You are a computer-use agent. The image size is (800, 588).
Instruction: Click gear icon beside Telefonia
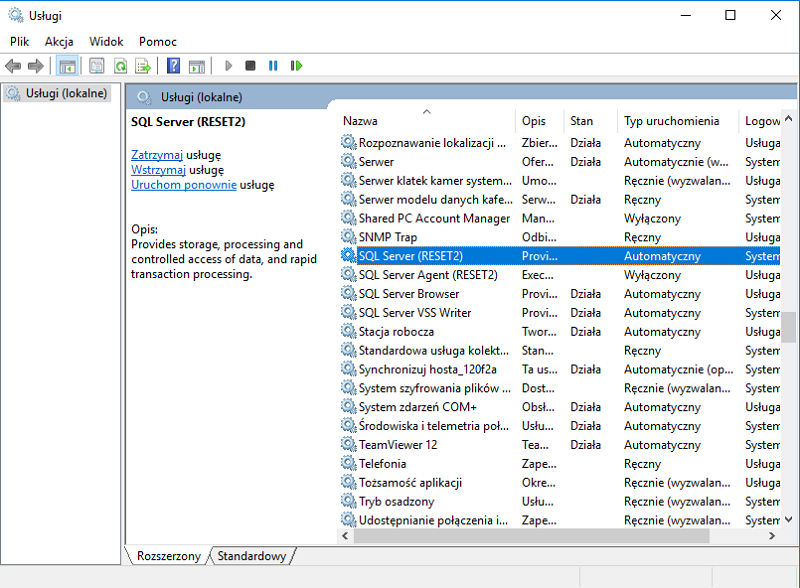coord(348,462)
